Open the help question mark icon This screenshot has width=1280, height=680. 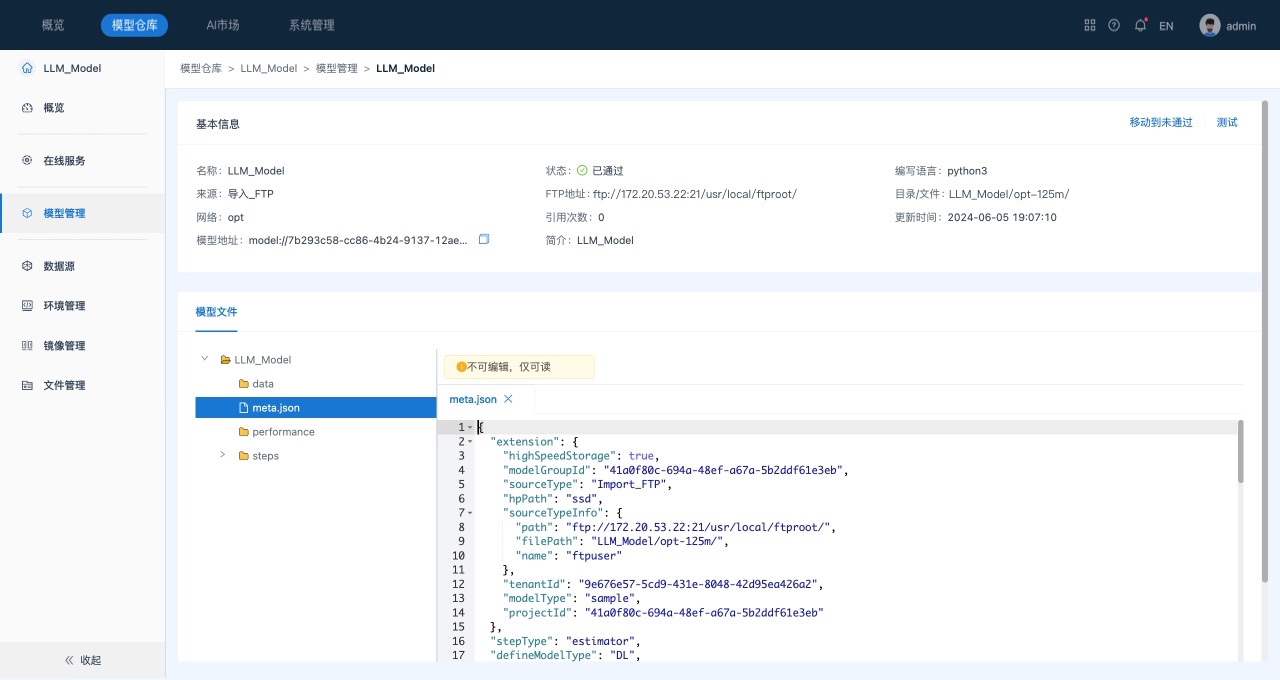tap(1114, 25)
